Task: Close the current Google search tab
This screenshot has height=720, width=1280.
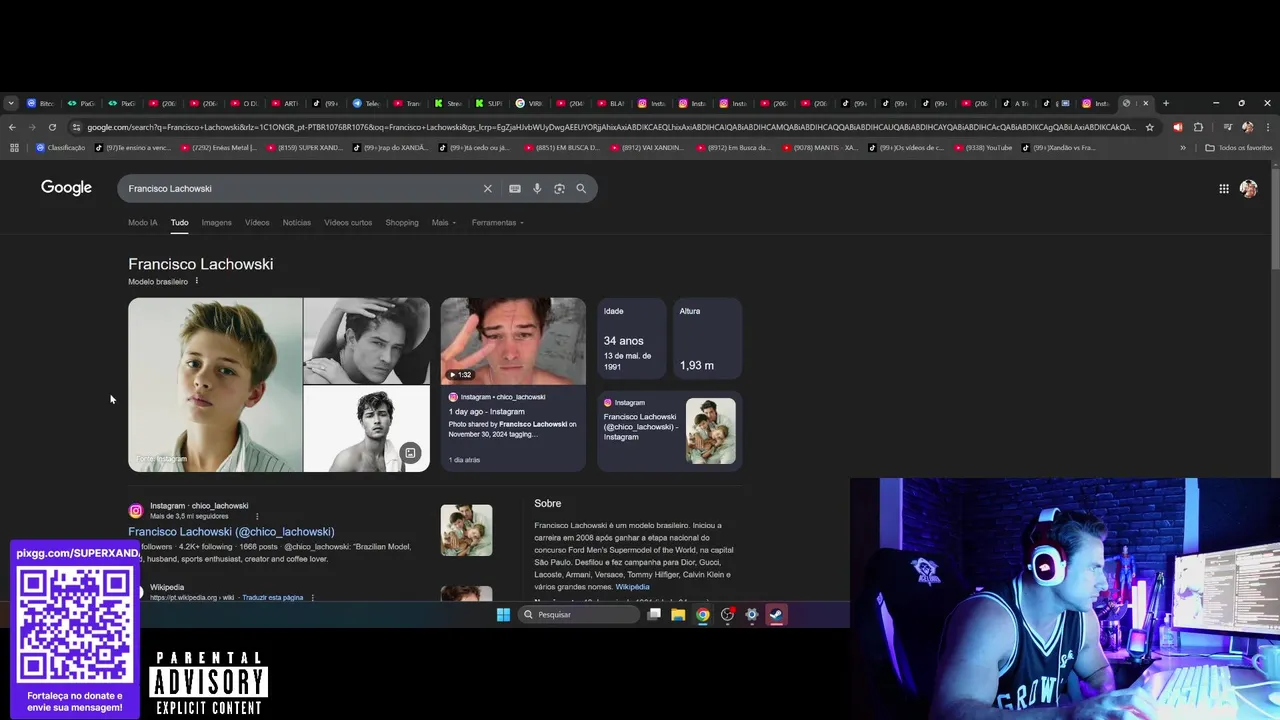Action: point(1146,103)
